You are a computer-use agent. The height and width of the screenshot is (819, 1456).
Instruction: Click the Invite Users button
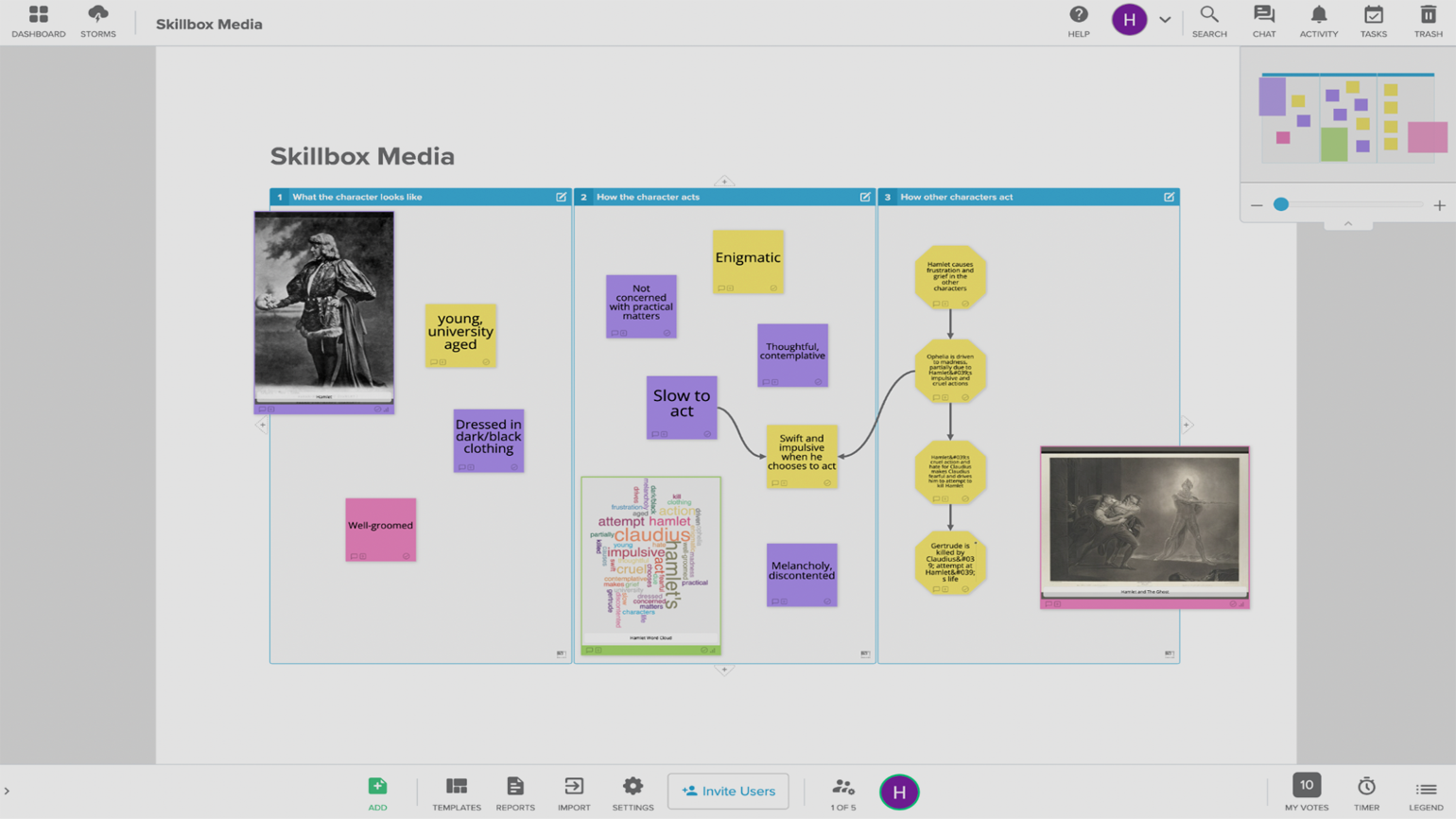728,791
